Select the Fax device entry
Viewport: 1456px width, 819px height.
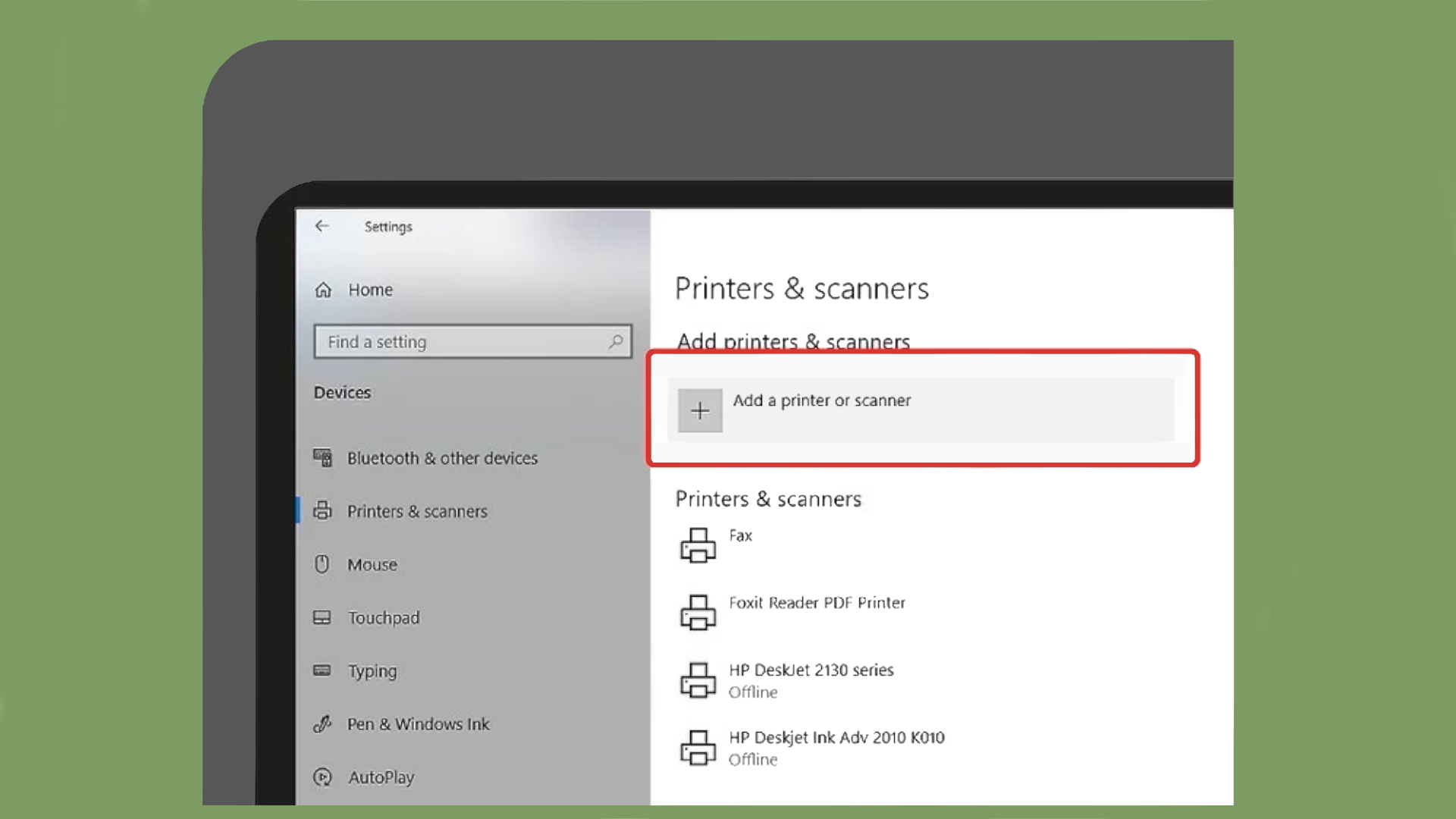point(740,535)
